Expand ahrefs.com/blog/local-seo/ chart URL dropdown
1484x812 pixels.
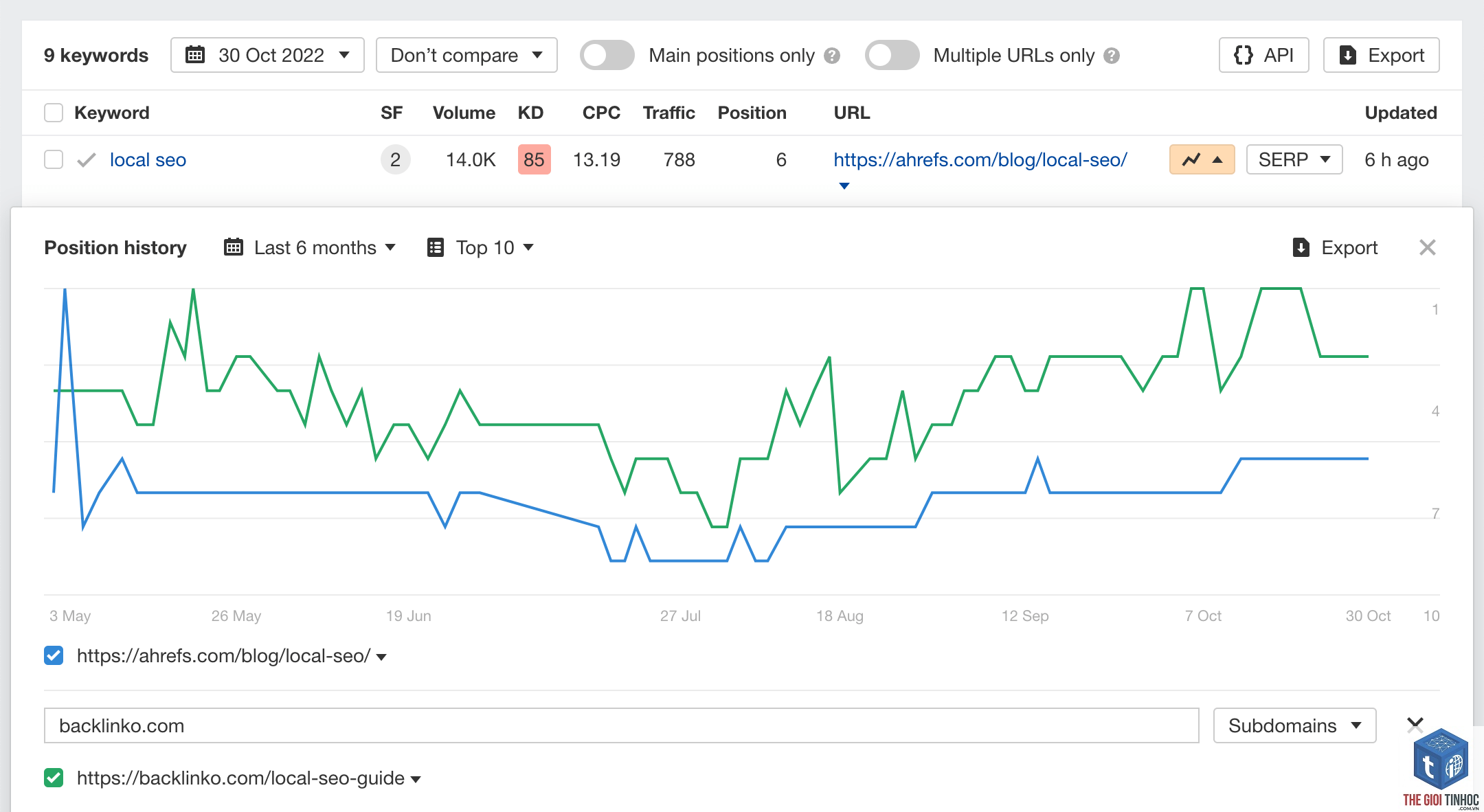[x=381, y=657]
